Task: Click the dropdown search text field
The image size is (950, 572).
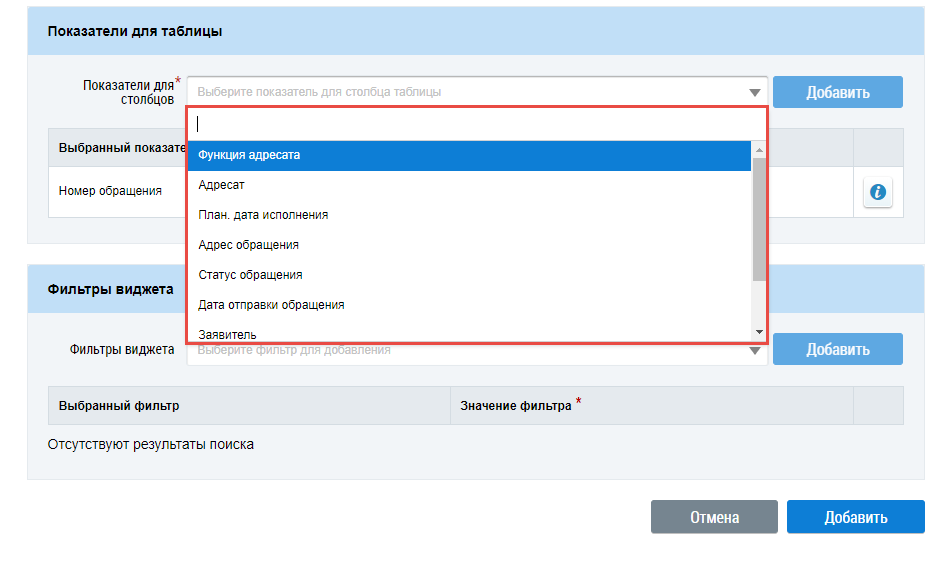Action: (x=477, y=124)
